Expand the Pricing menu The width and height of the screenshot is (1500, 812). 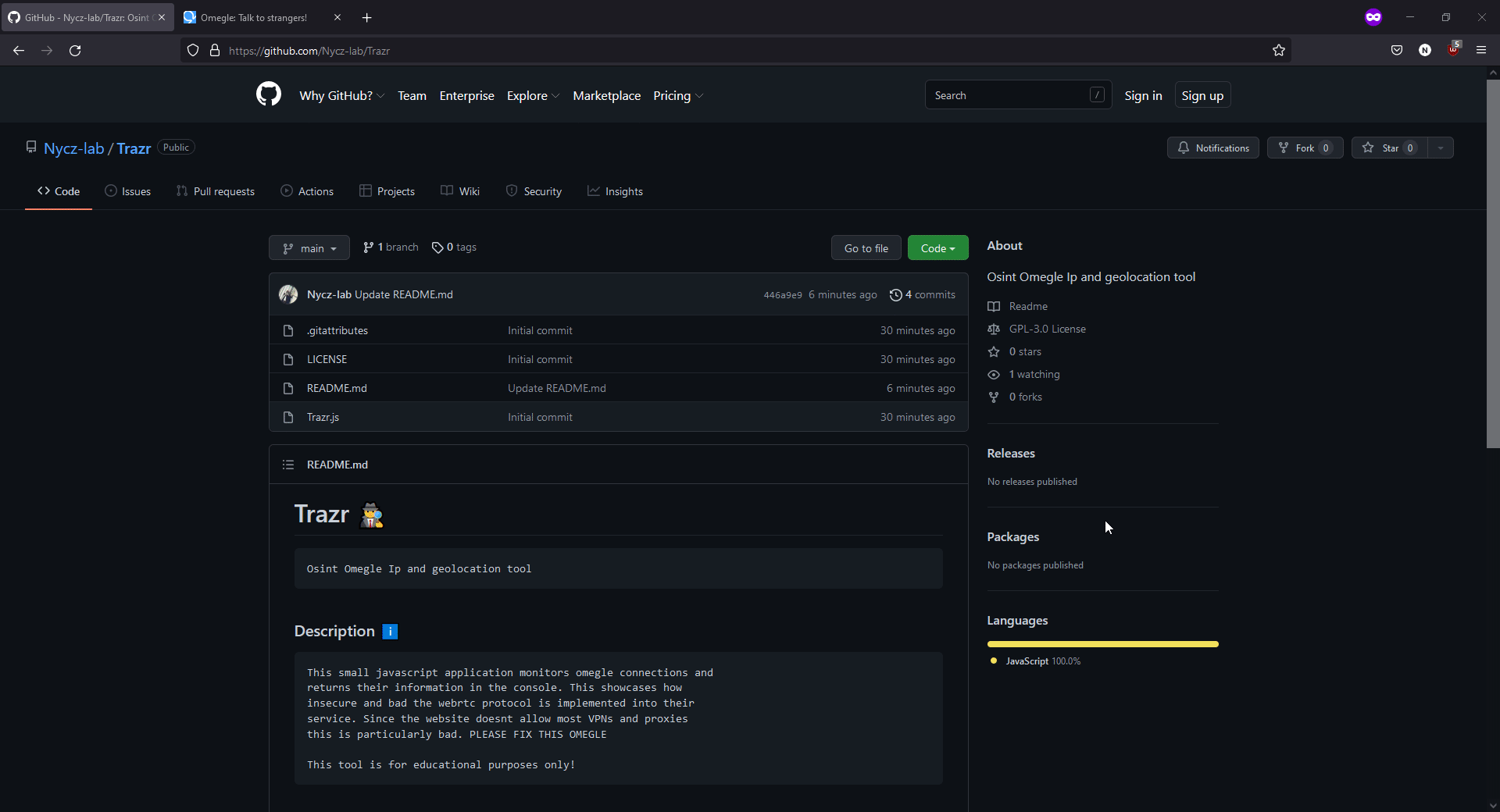[x=678, y=95]
